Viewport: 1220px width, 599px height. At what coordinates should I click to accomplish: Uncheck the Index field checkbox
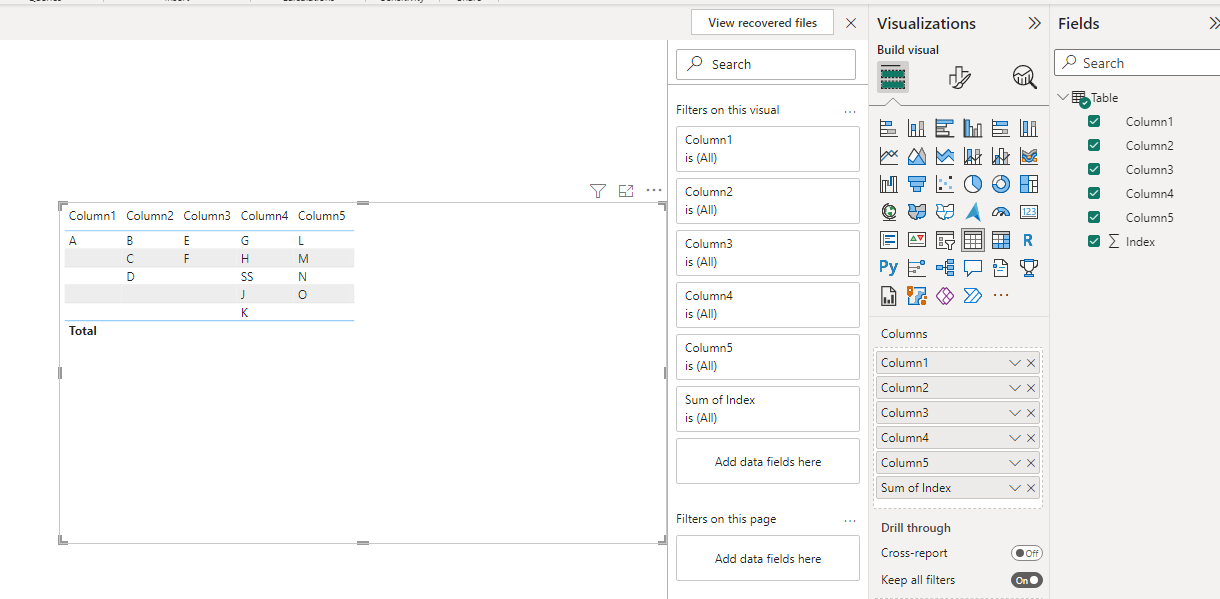coord(1094,241)
